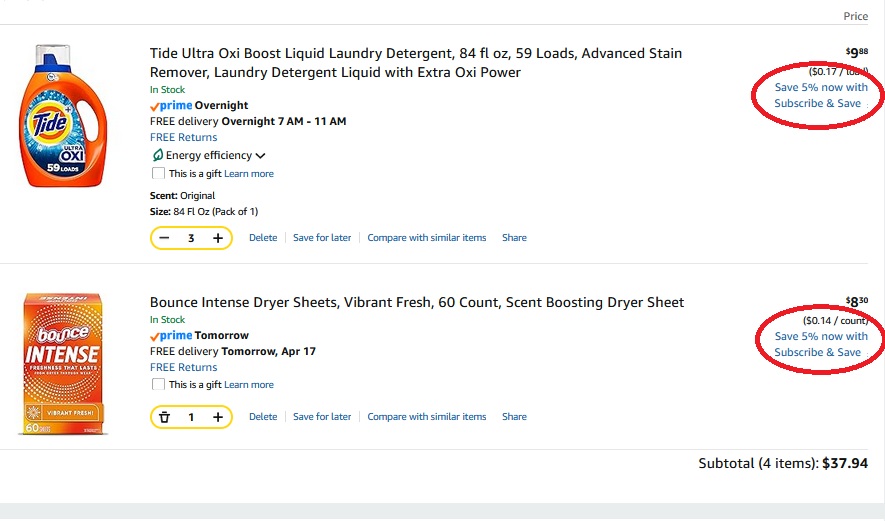Click Prime Overnight badge on Tide item
This screenshot has width=885, height=521.
[199, 105]
